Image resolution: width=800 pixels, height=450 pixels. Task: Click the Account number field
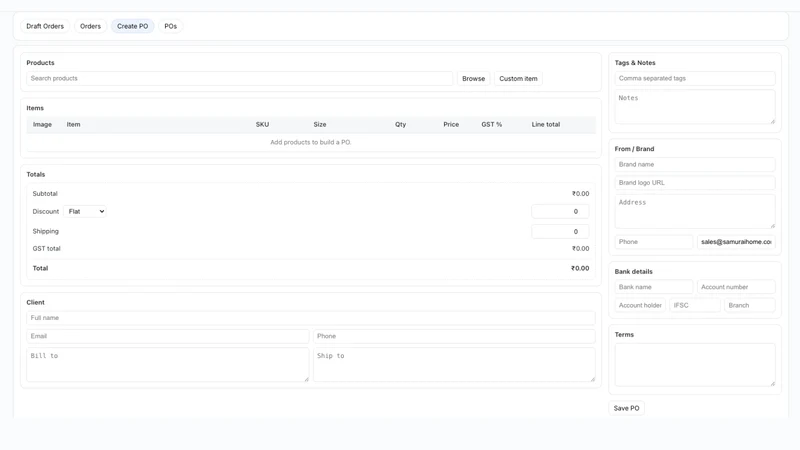(x=736, y=287)
